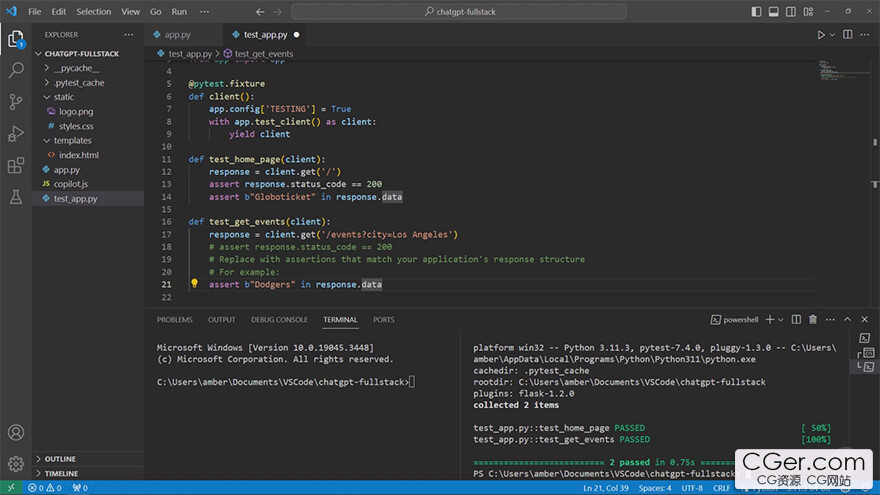Screen dimensions: 880x495
Task: Toggle the secondary sidebar layout icon
Action: click(x=790, y=12)
